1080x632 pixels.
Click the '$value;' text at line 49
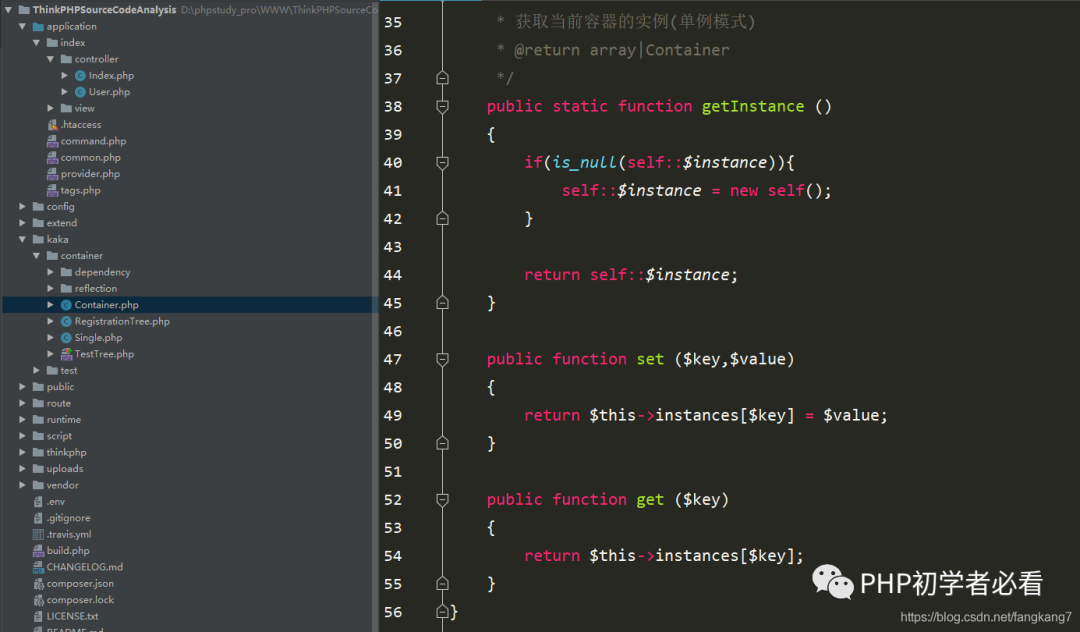pyautogui.click(x=855, y=416)
